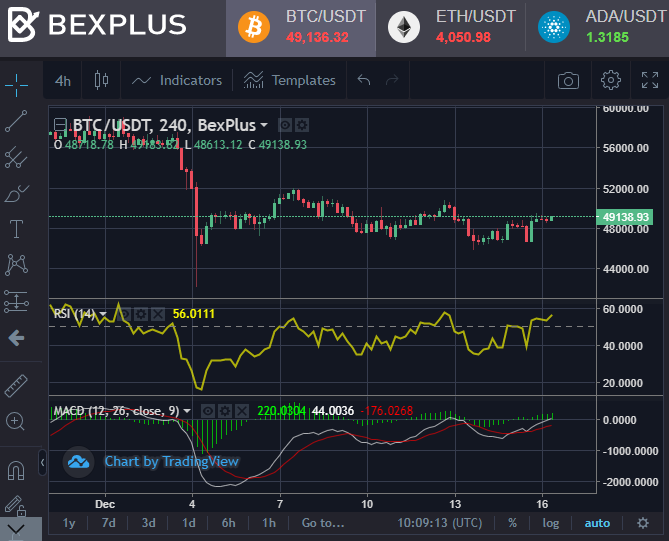This screenshot has height=541, width=669.
Task: Collapse the left drawing toolbar
Action: (42, 462)
